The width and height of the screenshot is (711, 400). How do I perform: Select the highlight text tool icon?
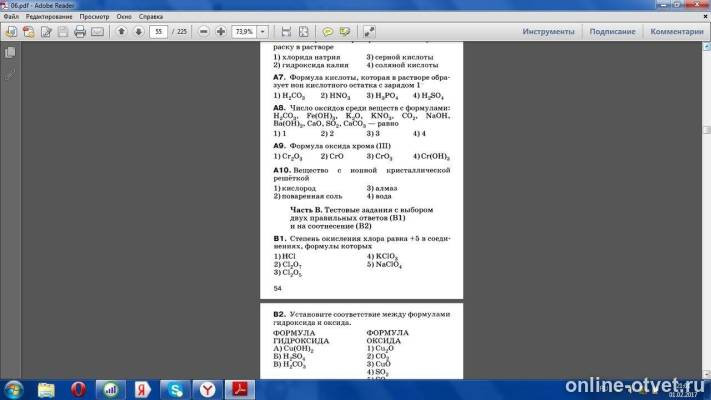pos(345,32)
